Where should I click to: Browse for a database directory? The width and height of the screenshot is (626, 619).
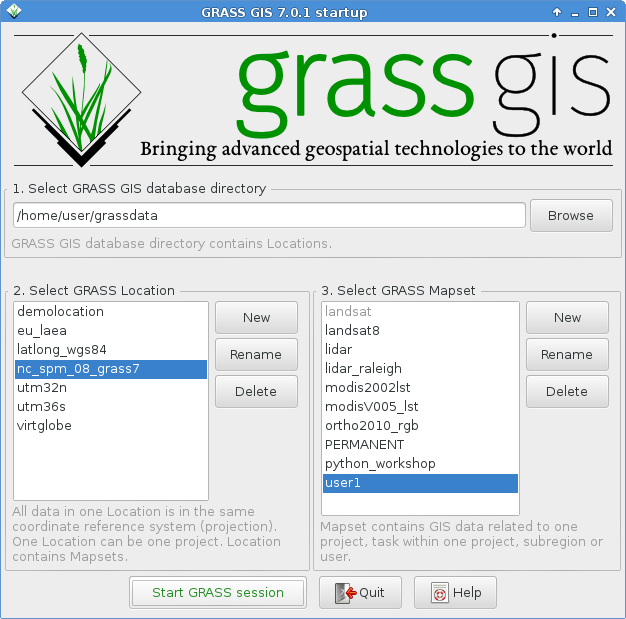pyautogui.click(x=570, y=215)
